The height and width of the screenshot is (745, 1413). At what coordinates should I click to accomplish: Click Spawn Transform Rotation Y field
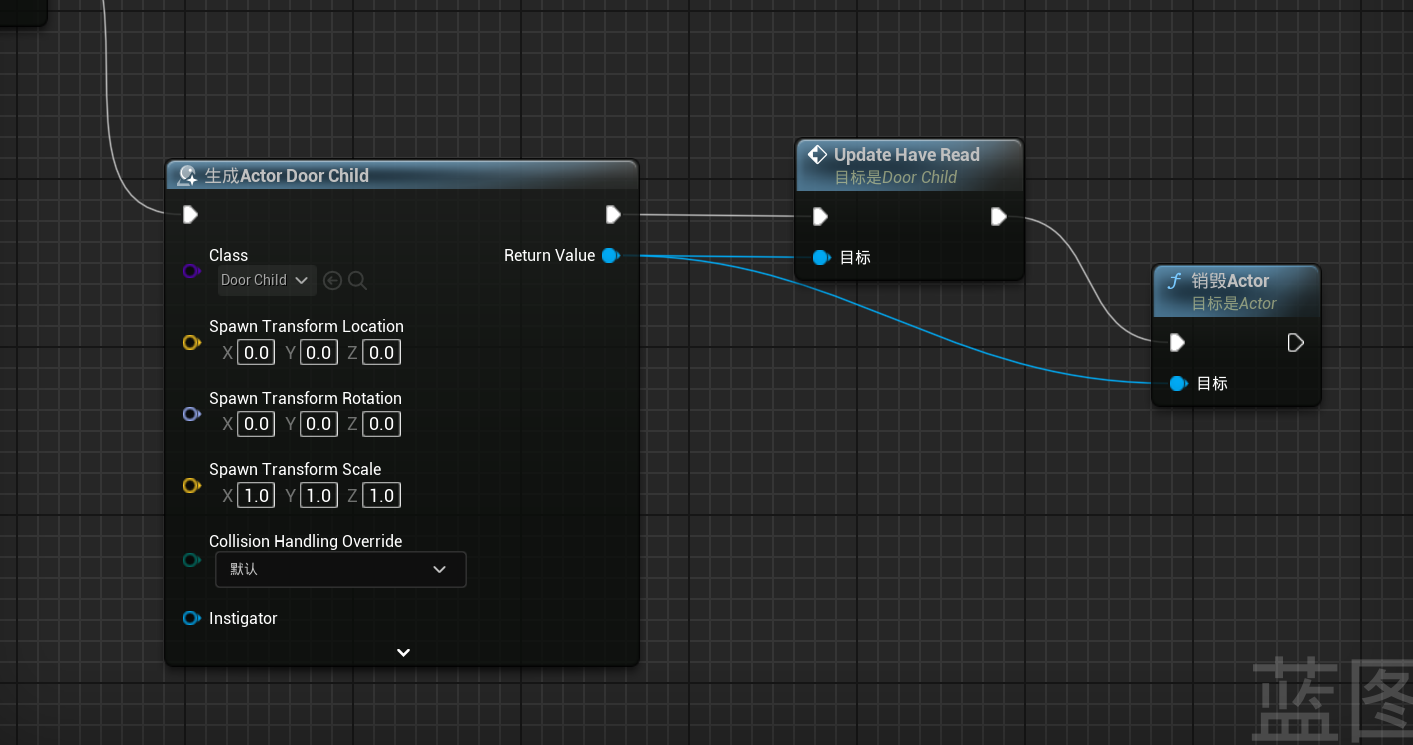(x=319, y=424)
